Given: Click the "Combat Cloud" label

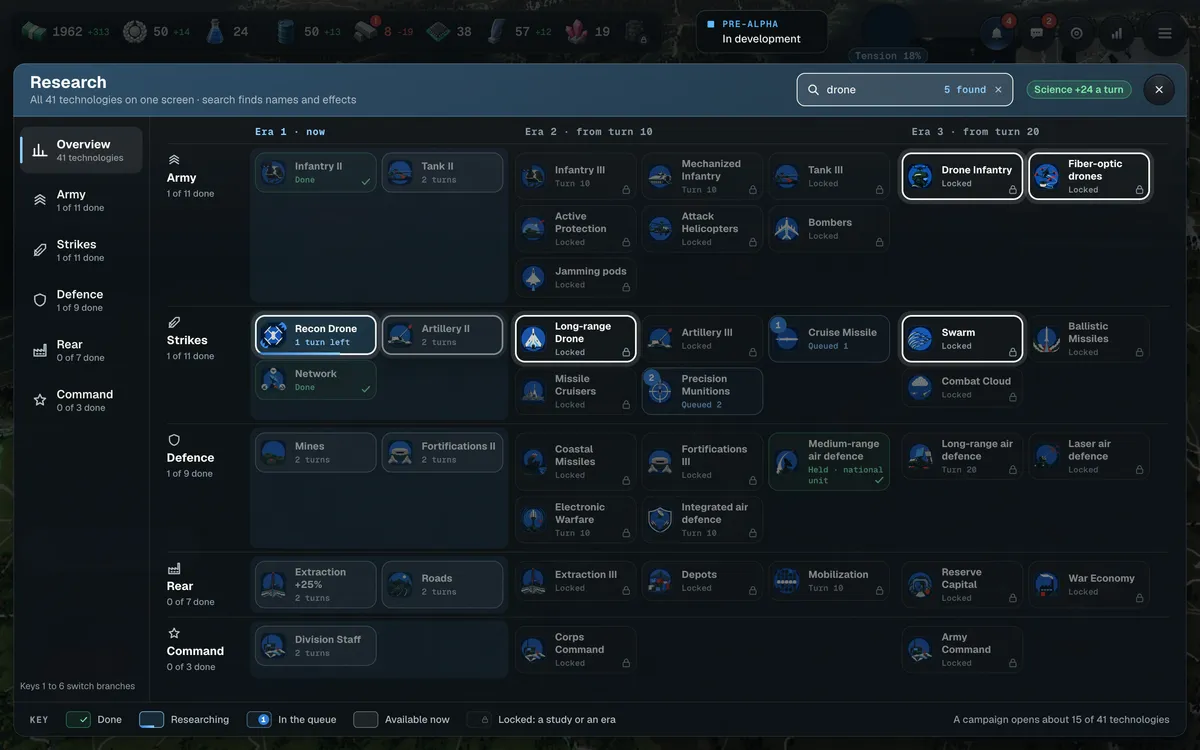Looking at the screenshot, I should [976, 381].
